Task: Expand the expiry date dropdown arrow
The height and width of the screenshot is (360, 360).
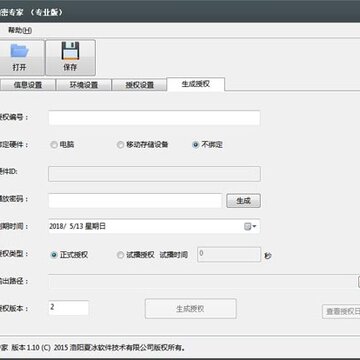Action: coord(254,227)
